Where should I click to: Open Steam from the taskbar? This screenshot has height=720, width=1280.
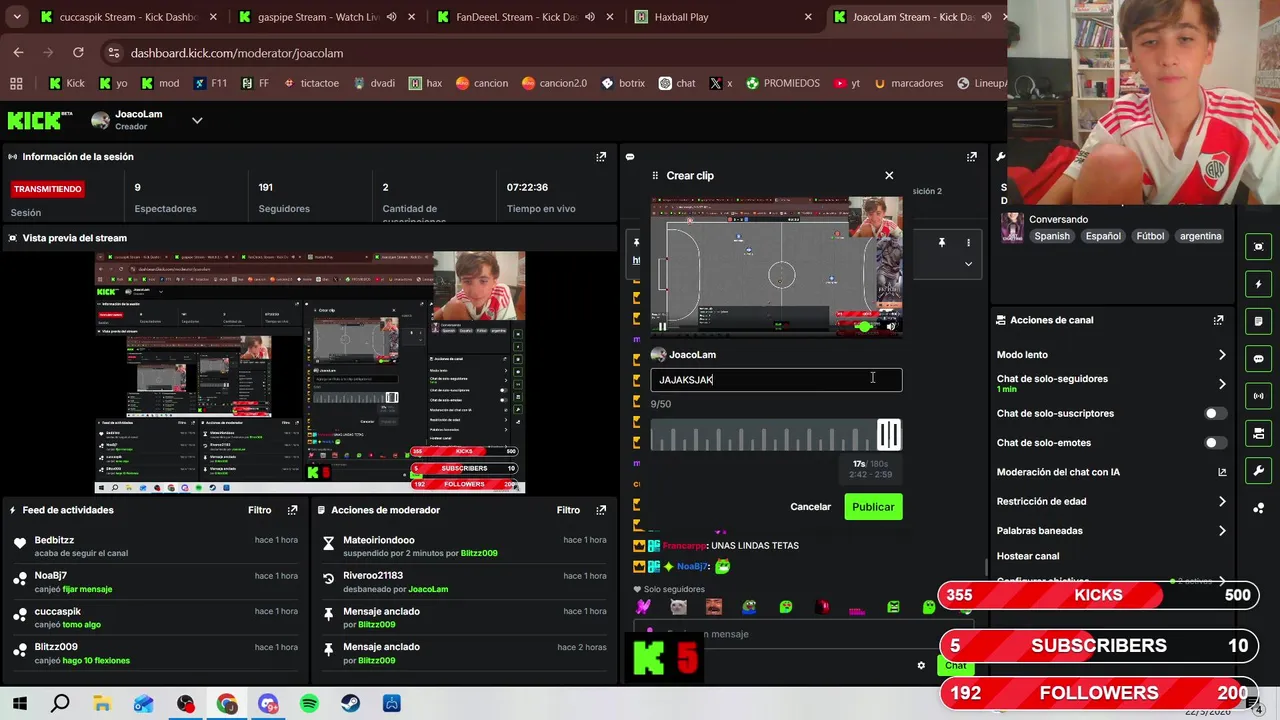click(x=350, y=704)
